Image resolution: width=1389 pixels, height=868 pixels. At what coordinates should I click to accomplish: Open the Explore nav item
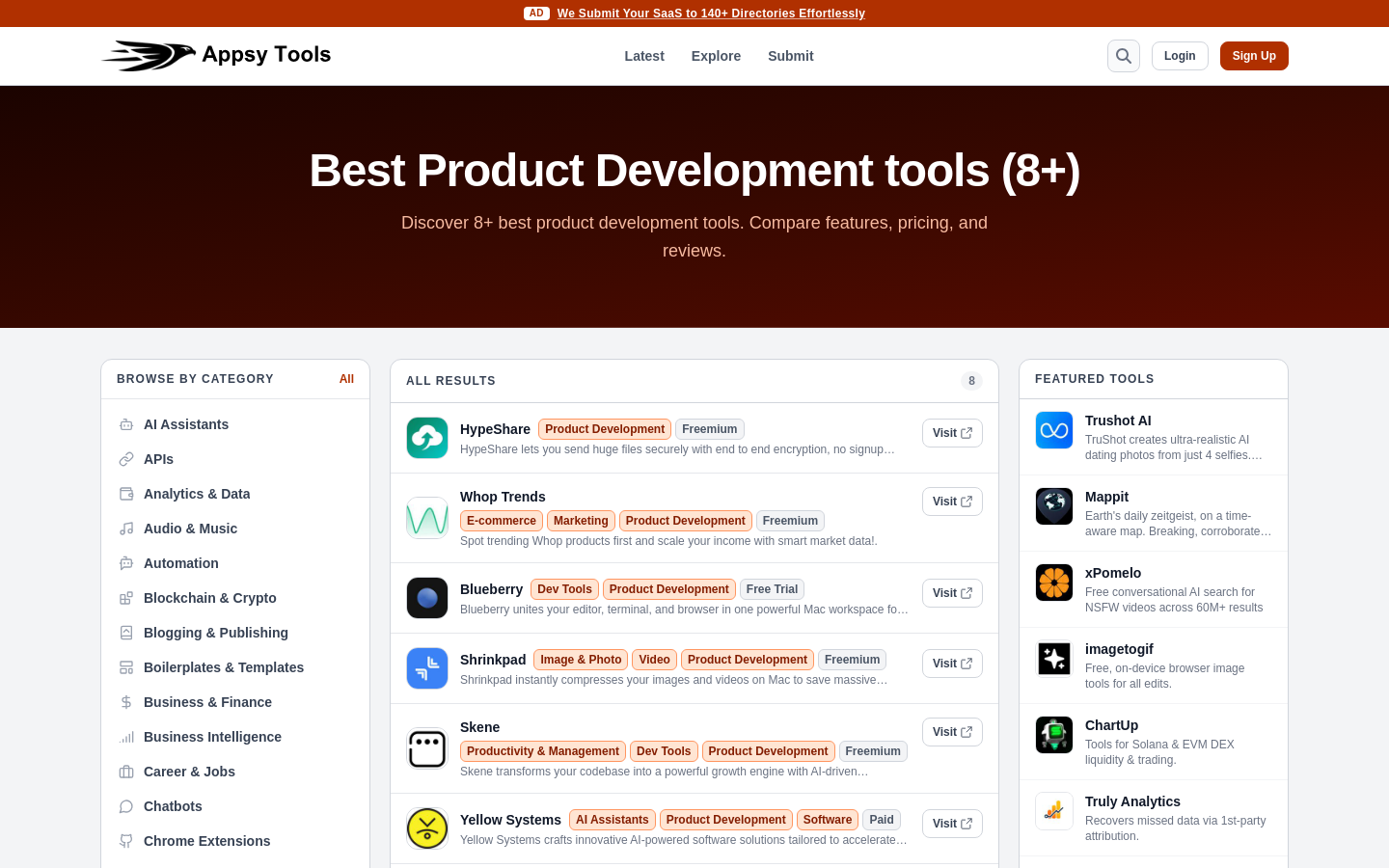coord(716,56)
